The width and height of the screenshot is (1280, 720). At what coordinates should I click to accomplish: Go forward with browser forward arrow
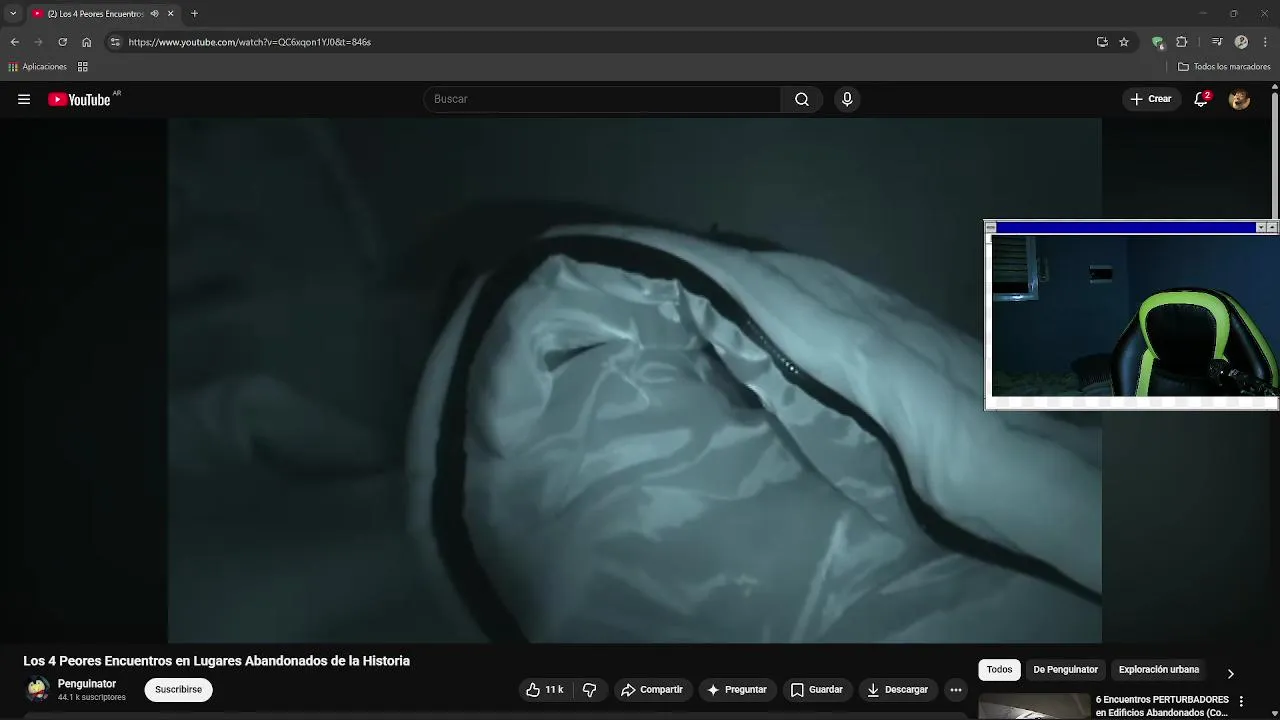(39, 42)
